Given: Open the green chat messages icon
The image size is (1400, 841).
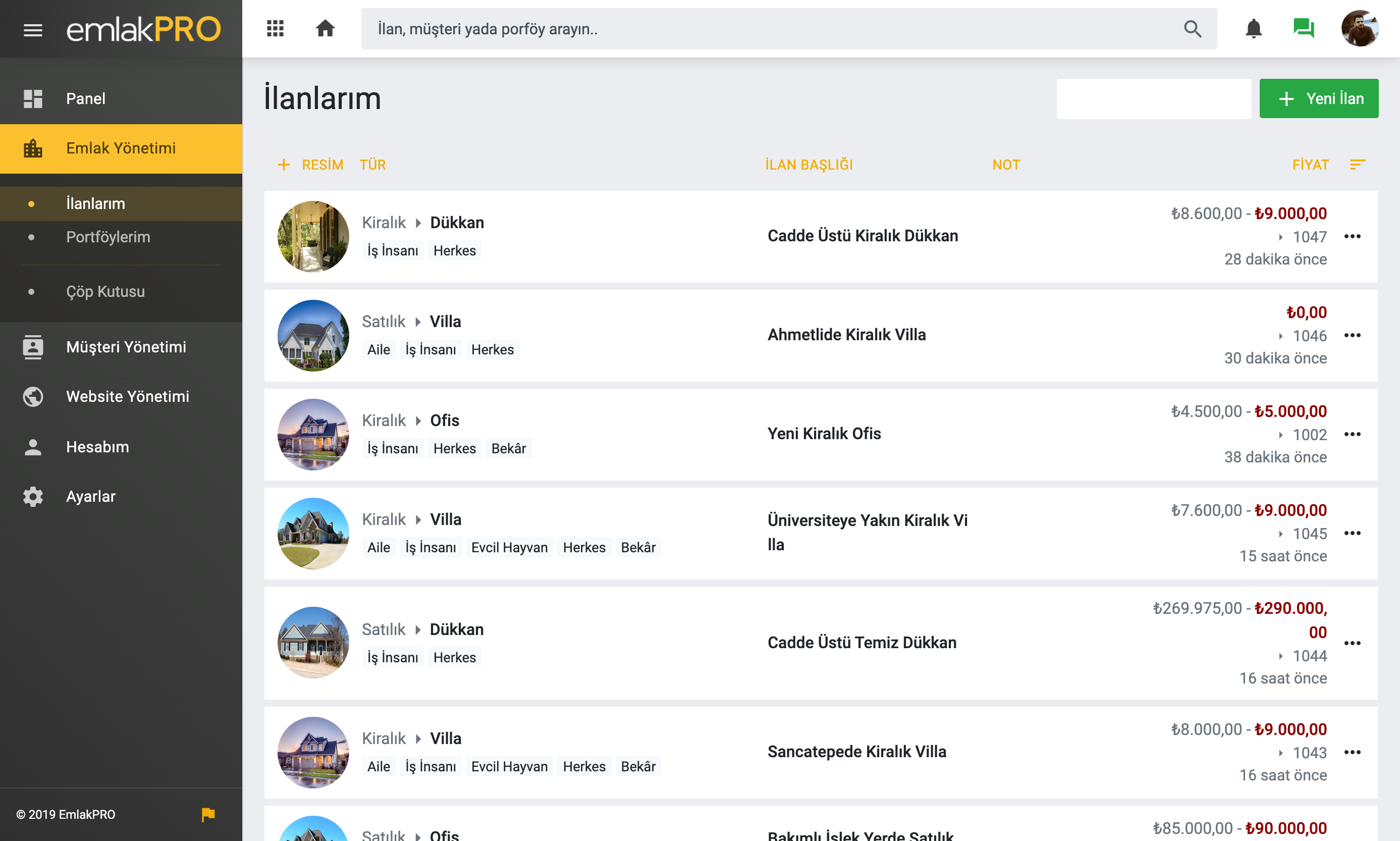Looking at the screenshot, I should click(x=1304, y=28).
